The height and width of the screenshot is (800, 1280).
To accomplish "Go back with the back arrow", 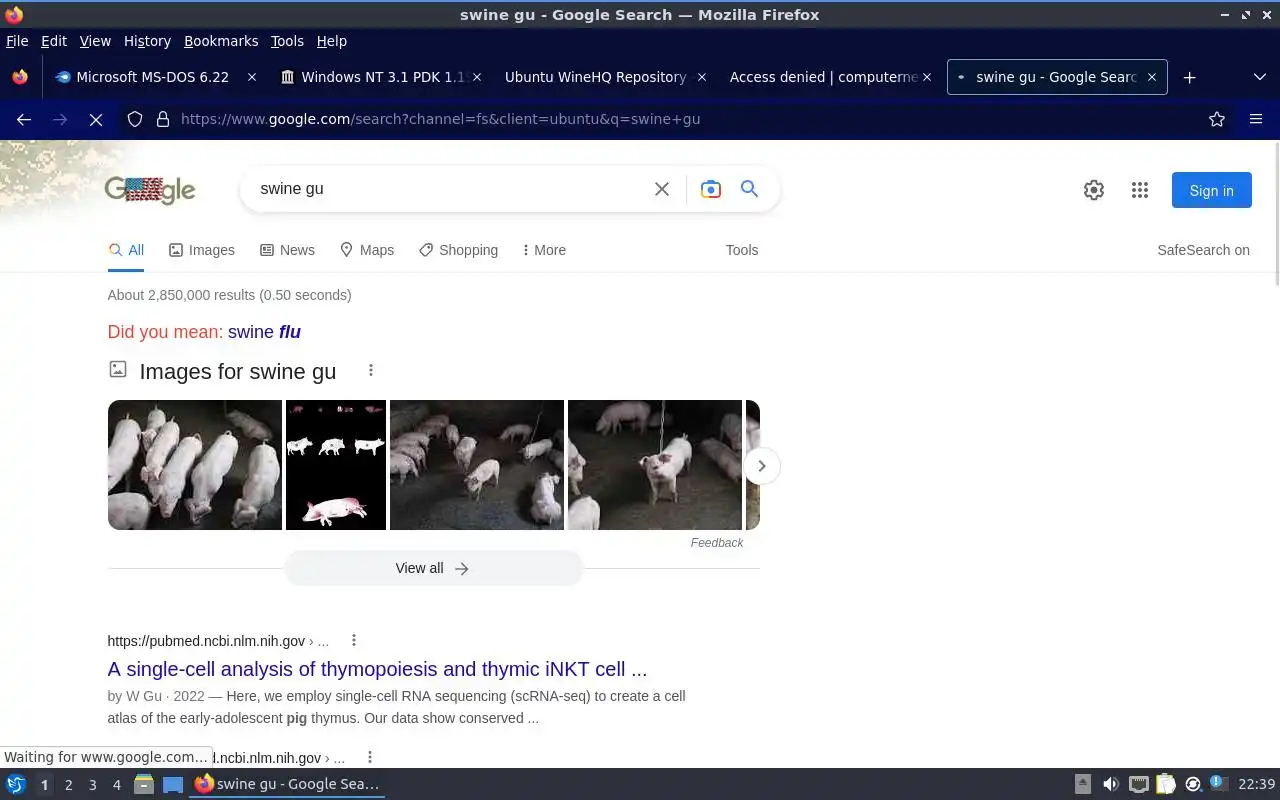I will point(24,119).
